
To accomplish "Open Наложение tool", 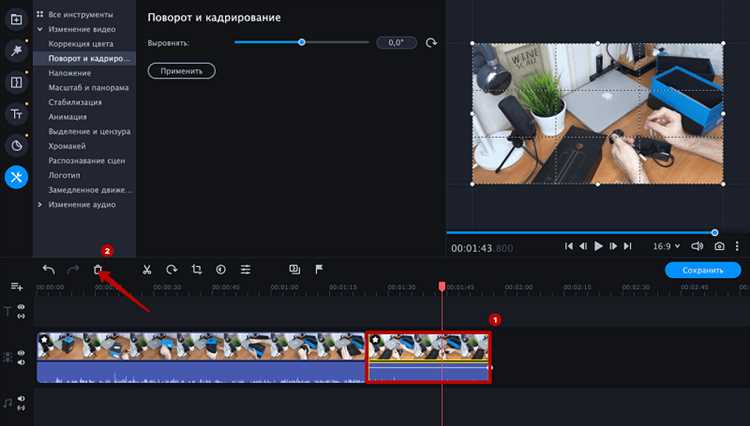I will tap(69, 73).
